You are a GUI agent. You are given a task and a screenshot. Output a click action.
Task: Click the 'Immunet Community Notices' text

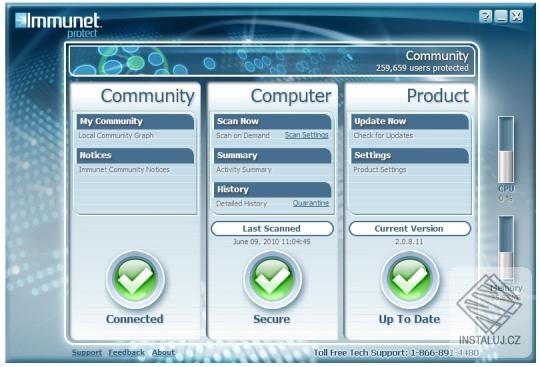(124, 169)
